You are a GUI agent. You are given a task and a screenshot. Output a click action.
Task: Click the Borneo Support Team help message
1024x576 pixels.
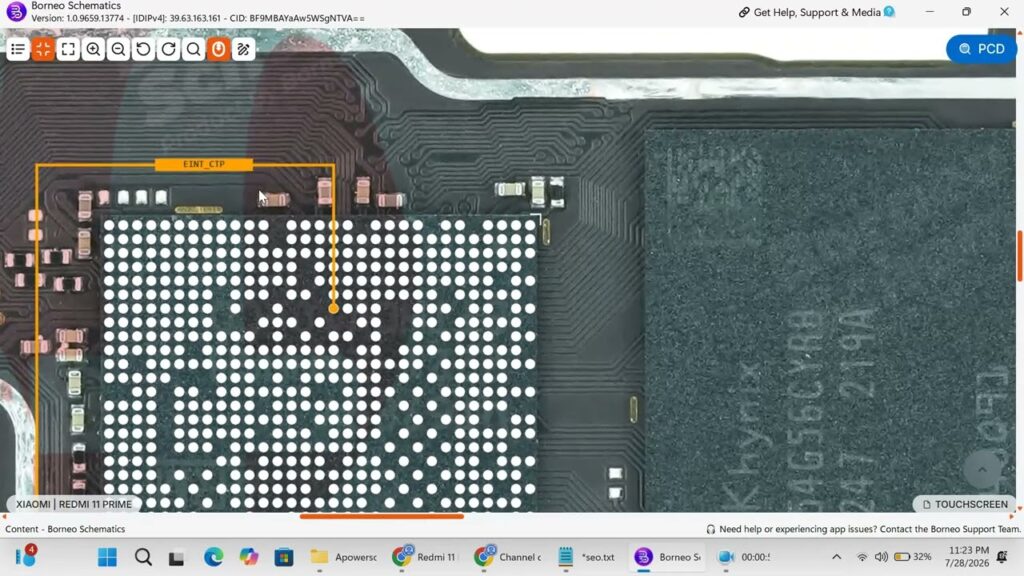pos(863,529)
